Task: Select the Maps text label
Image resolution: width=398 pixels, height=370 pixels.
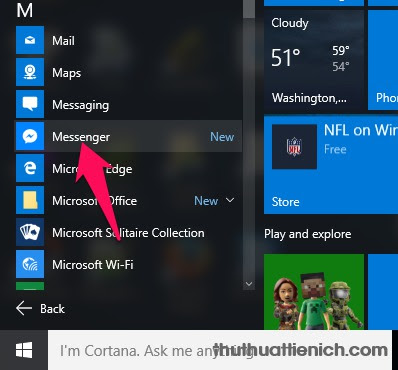Action: tap(67, 73)
